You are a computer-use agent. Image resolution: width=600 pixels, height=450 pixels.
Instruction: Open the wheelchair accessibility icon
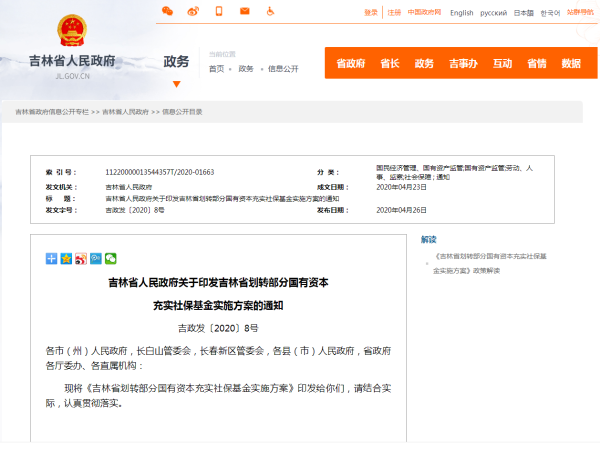[x=270, y=11]
